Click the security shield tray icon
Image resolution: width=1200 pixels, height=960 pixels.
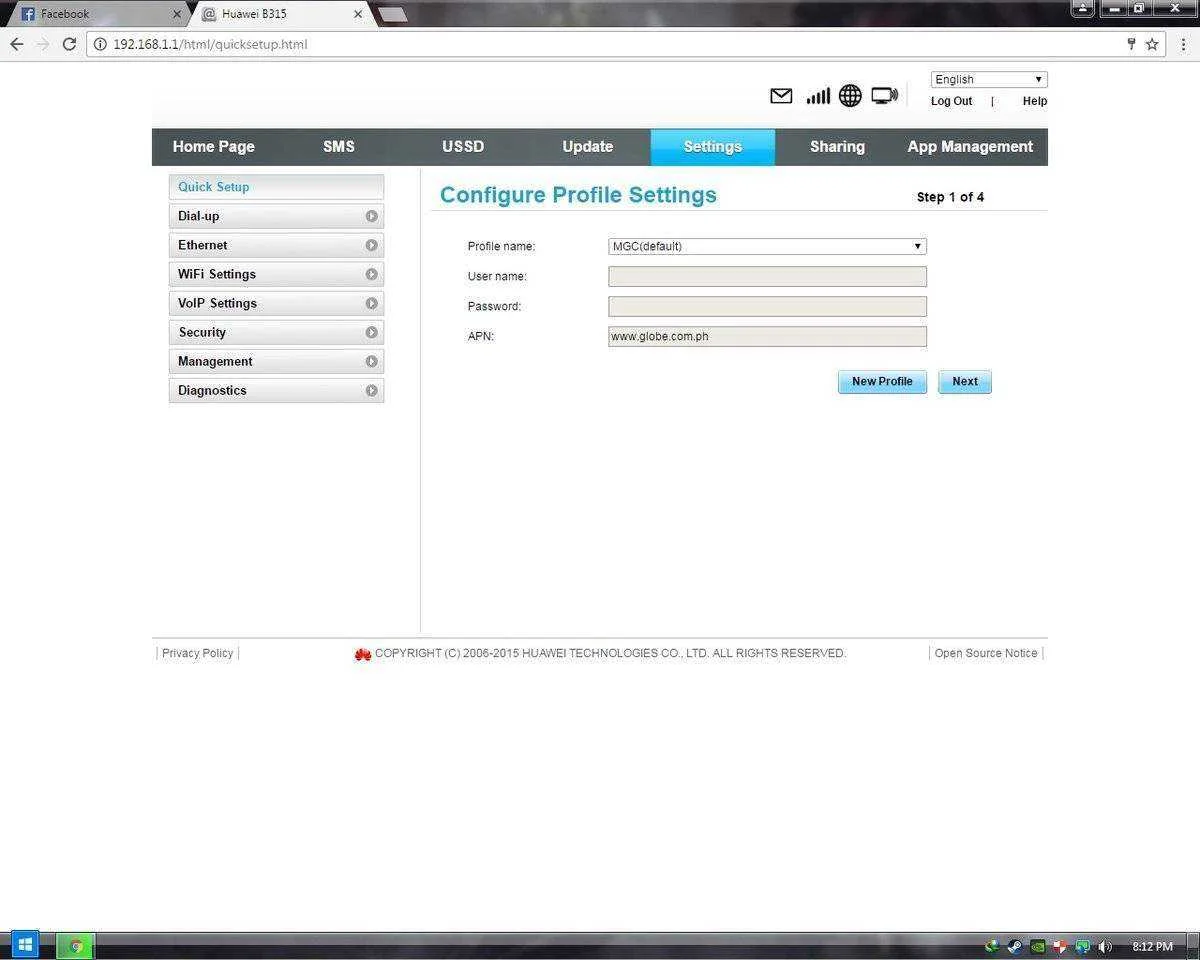click(1060, 946)
